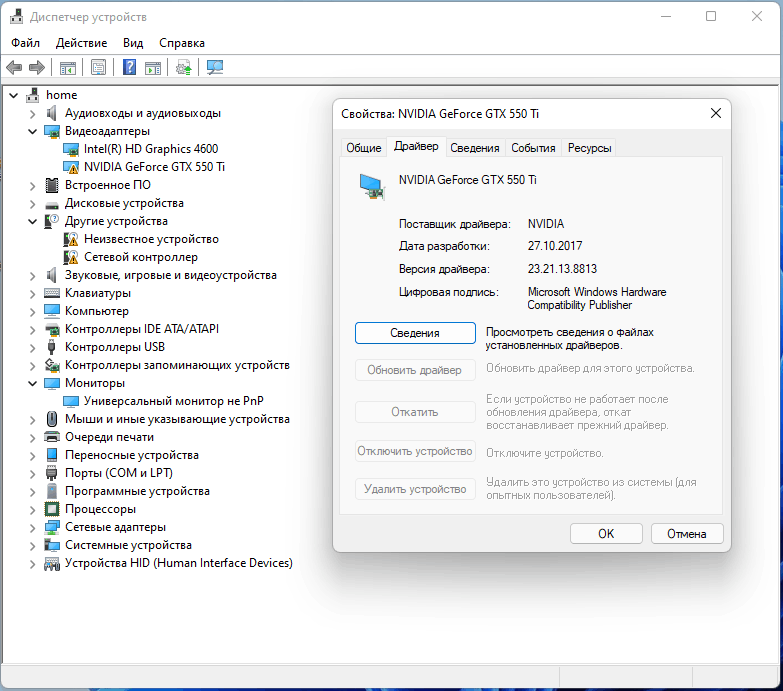This screenshot has width=783, height=691.
Task: Close the NVIDIA properties dialog
Action: (x=716, y=113)
